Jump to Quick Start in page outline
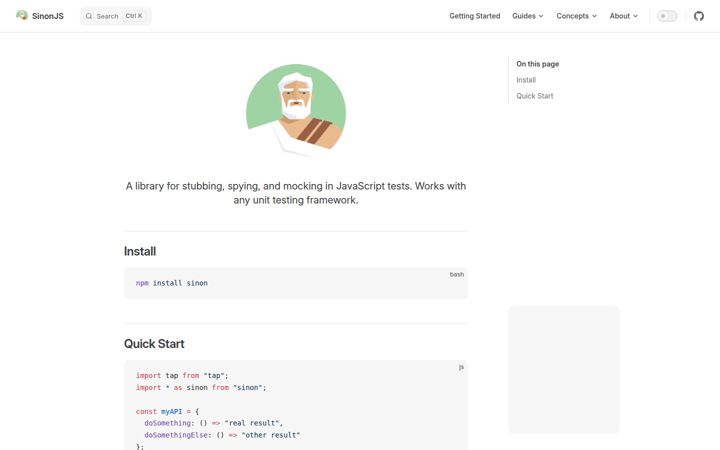The width and height of the screenshot is (720, 450). (534, 96)
